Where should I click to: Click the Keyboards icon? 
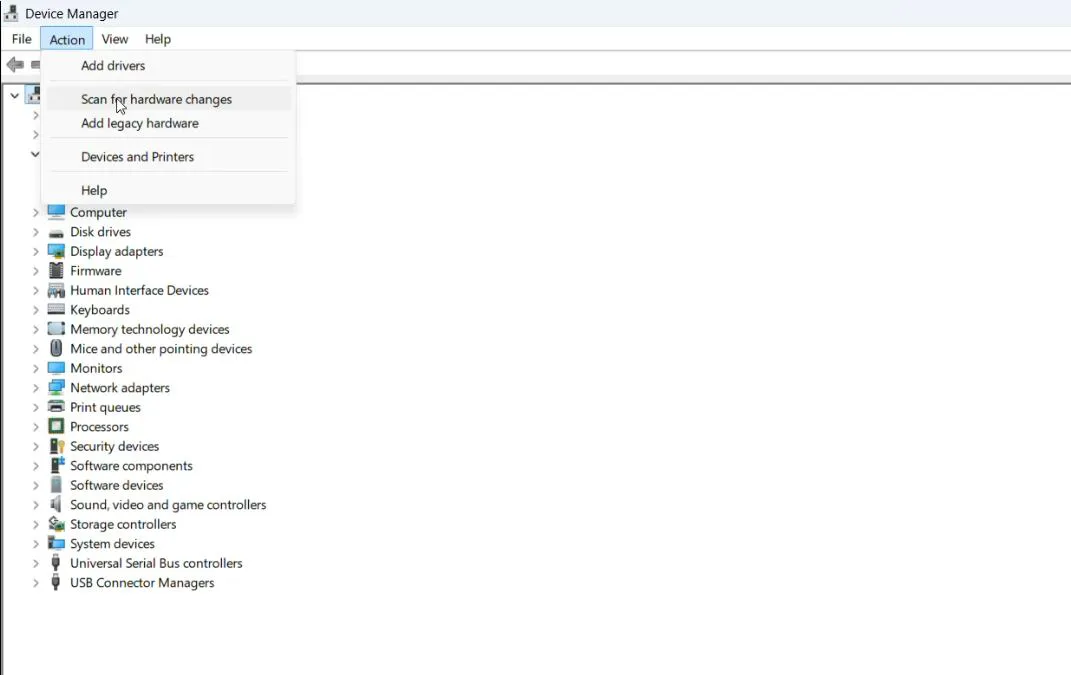pyautogui.click(x=55, y=310)
